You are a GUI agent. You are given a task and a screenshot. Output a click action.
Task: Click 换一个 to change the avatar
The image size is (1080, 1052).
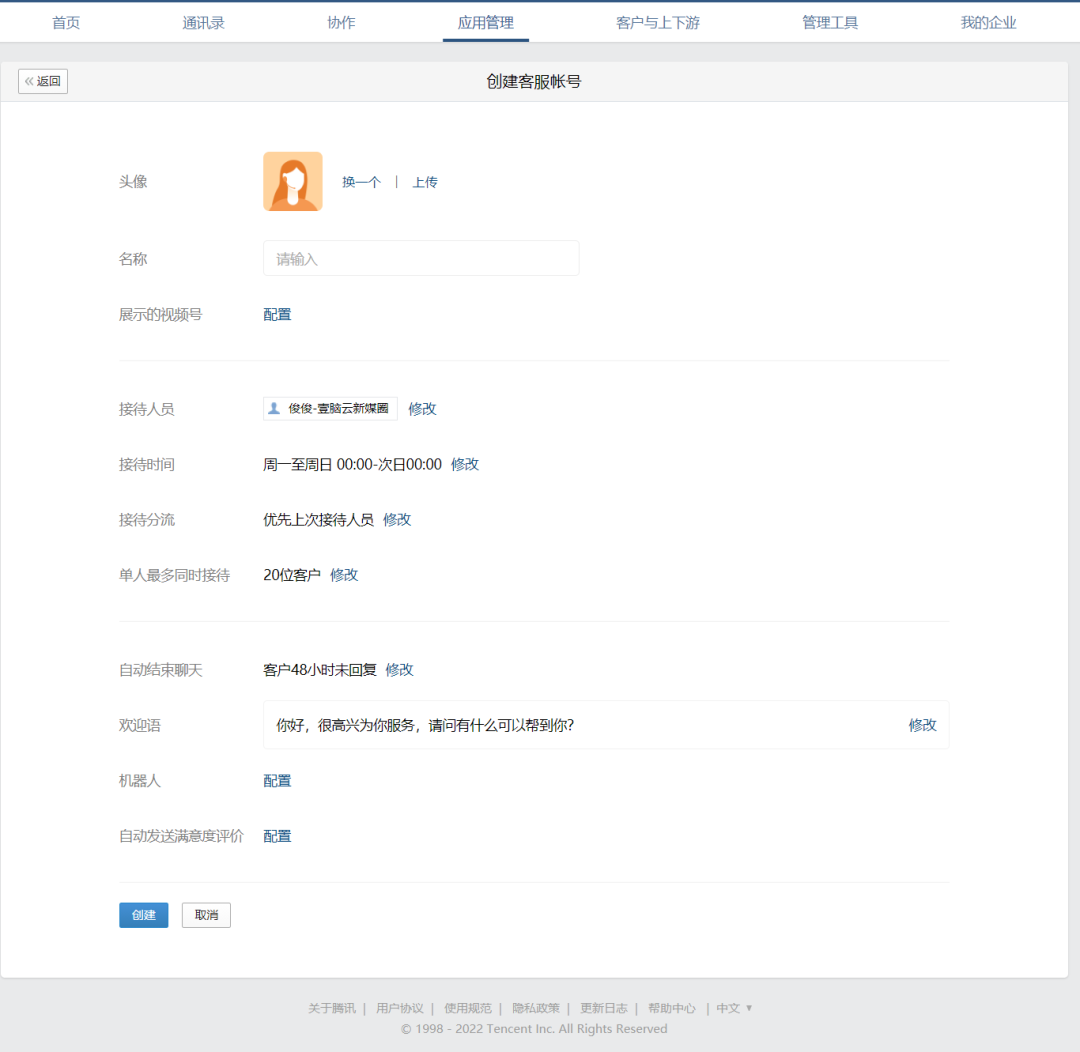[361, 182]
